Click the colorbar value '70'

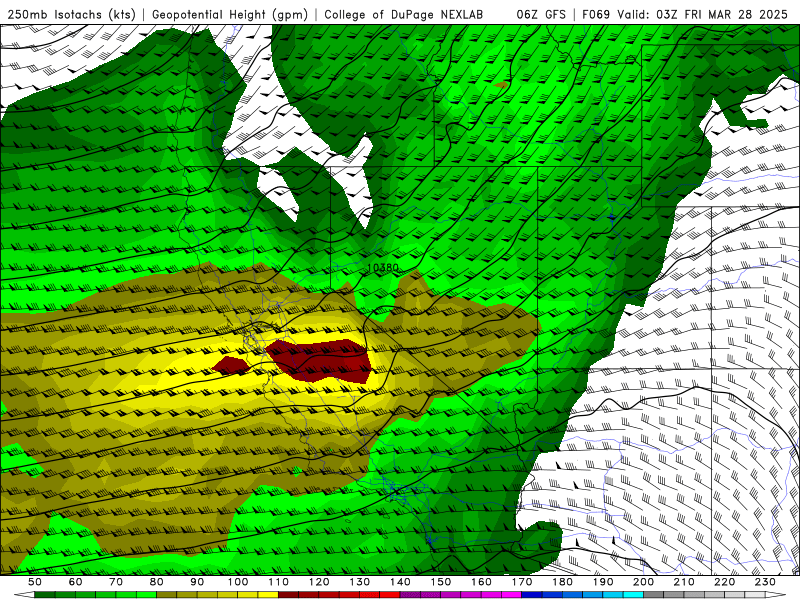(x=116, y=582)
